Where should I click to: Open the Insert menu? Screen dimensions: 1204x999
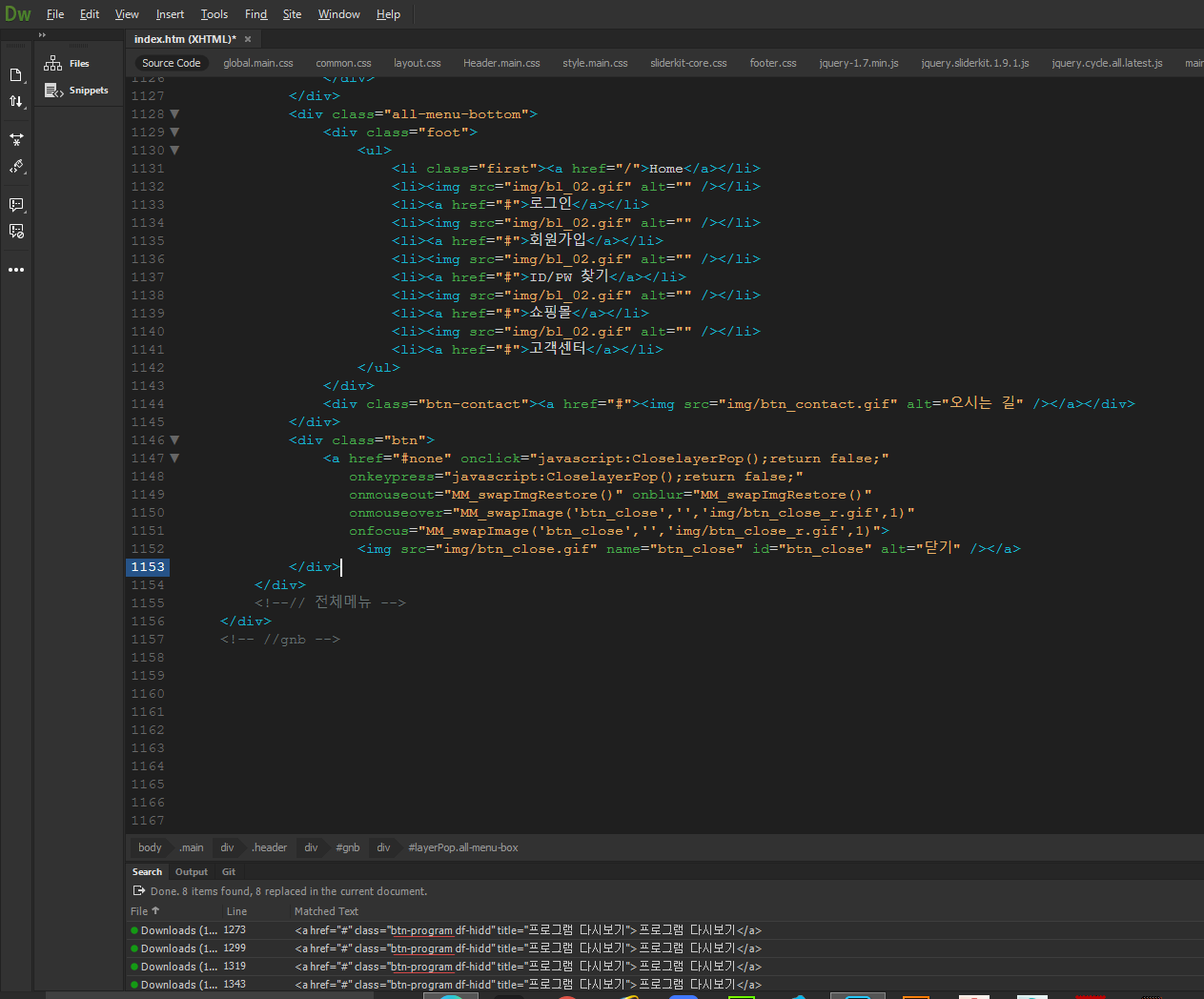click(170, 14)
